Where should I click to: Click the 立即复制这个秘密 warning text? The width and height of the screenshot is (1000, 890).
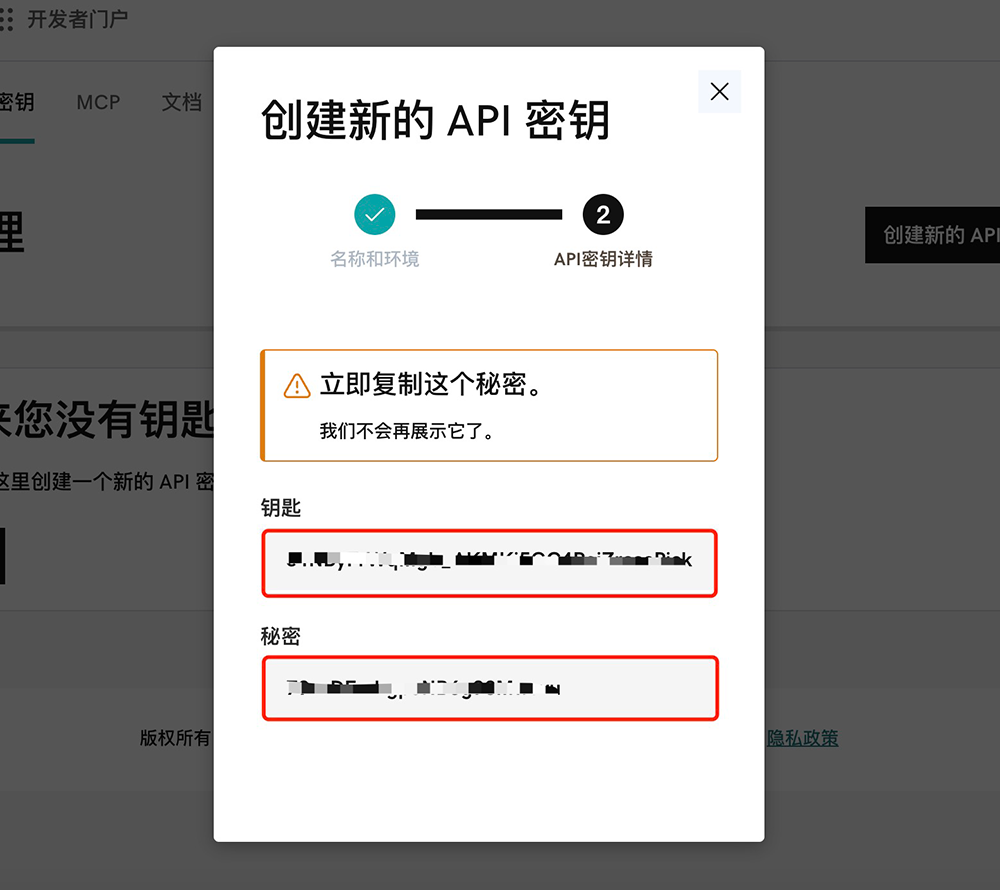pos(432,385)
